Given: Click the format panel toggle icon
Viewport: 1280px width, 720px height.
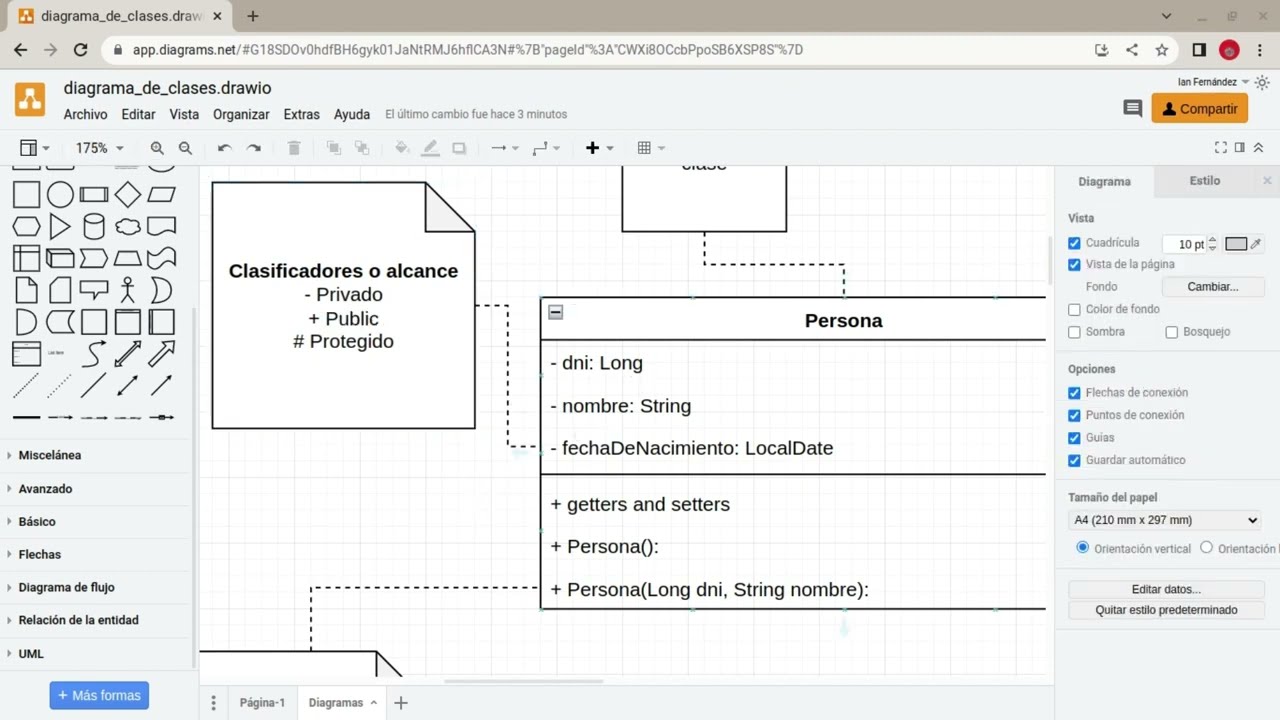Looking at the screenshot, I should click(x=1240, y=148).
